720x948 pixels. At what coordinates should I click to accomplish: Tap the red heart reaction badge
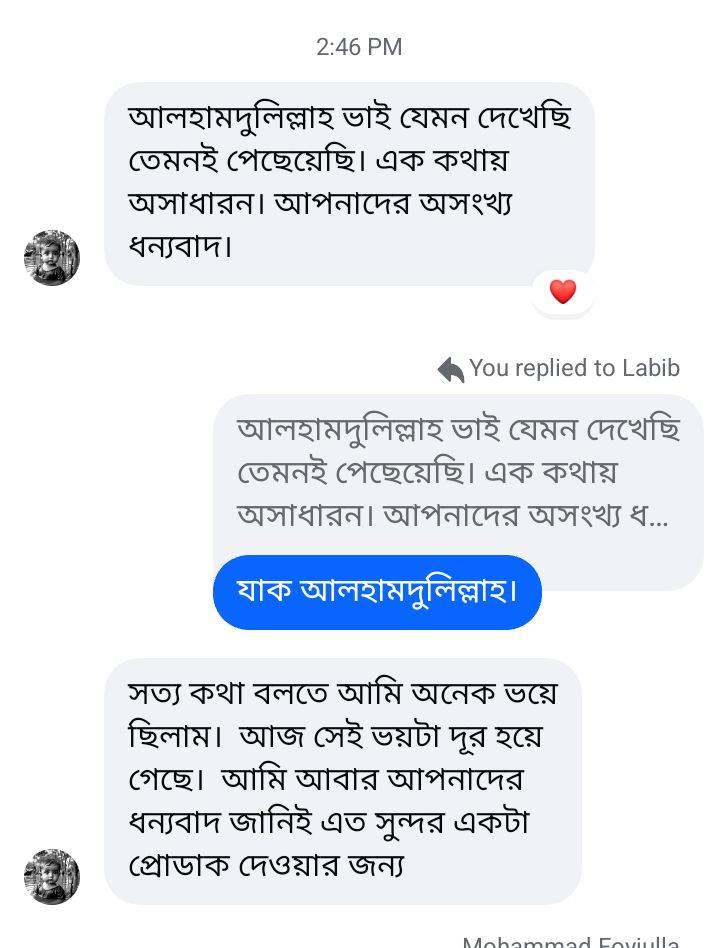tap(563, 291)
